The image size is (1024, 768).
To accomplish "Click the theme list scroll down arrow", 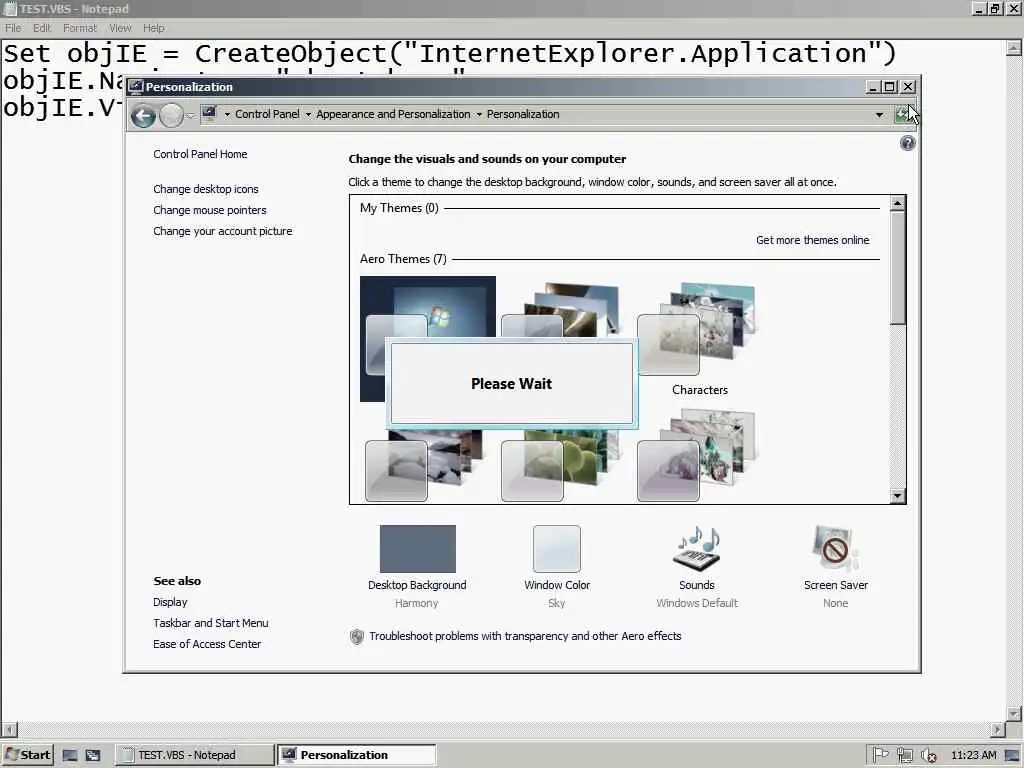I will tap(897, 496).
